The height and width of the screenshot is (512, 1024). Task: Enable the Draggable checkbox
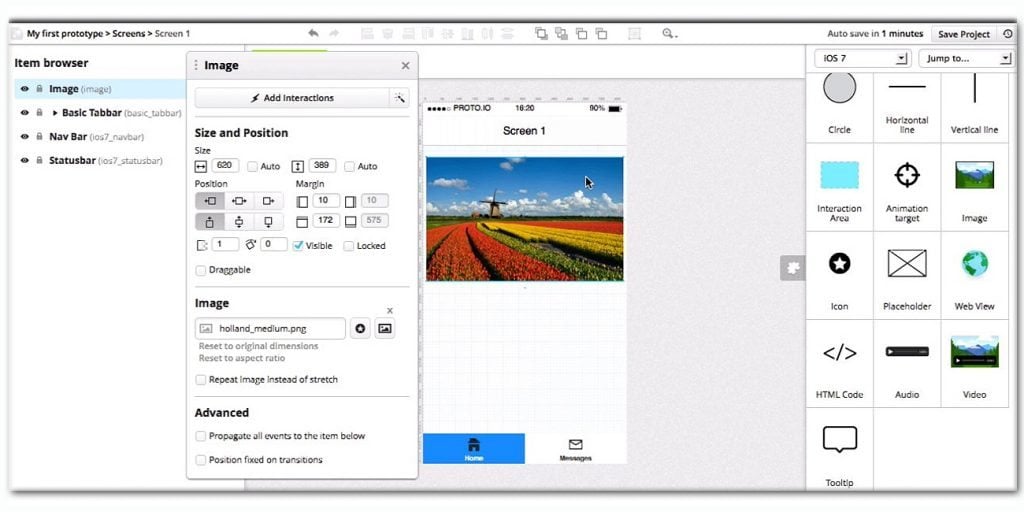(201, 270)
